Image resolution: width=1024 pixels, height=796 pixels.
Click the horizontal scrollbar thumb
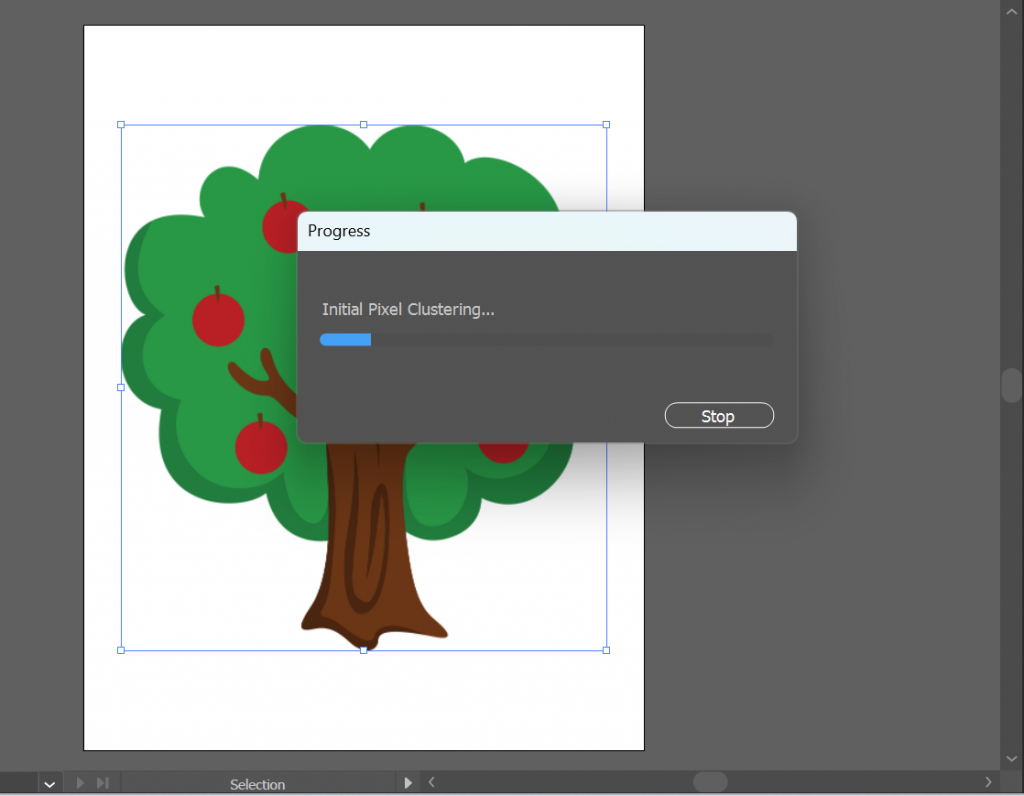click(710, 782)
